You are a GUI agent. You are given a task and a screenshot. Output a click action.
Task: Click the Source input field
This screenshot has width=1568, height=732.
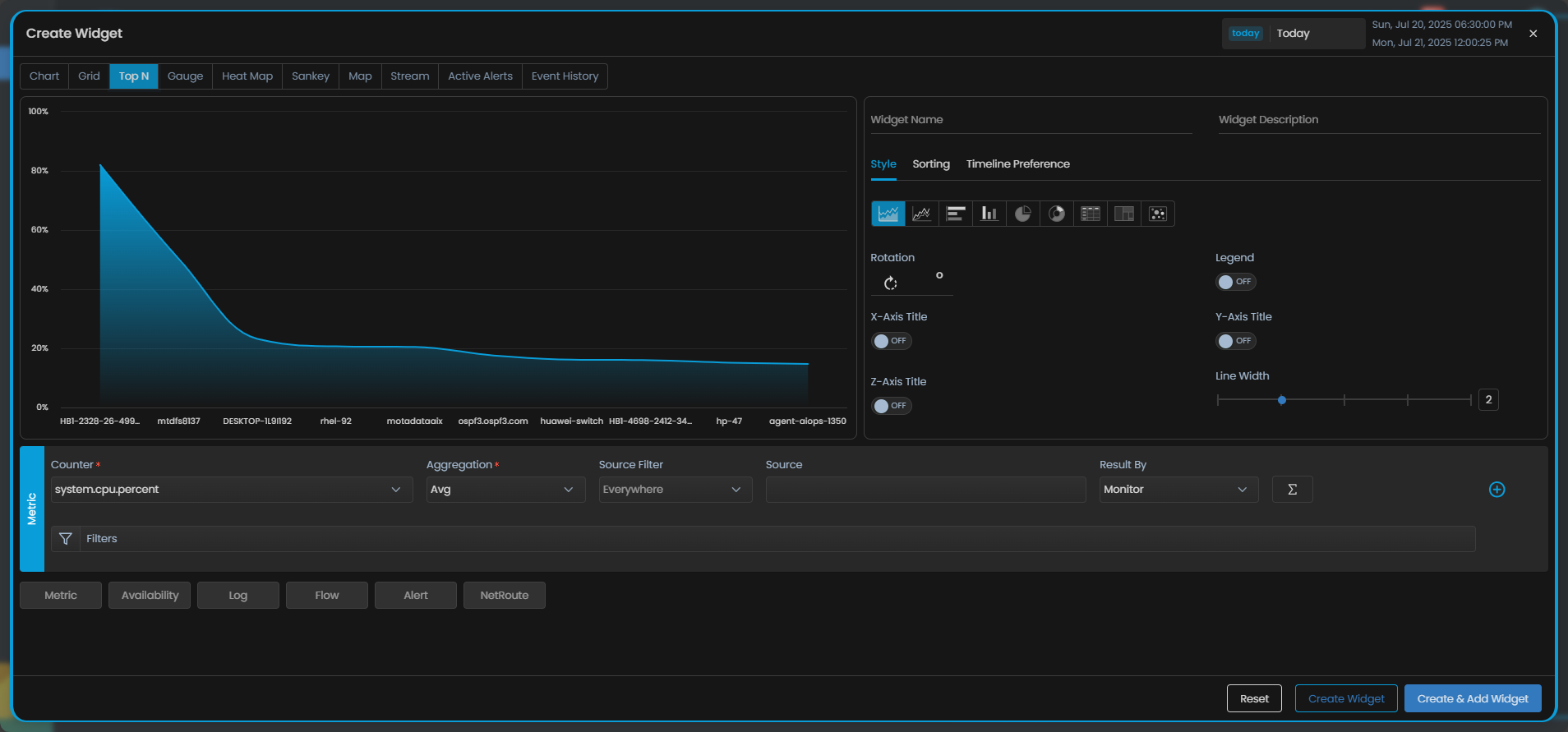tap(926, 490)
